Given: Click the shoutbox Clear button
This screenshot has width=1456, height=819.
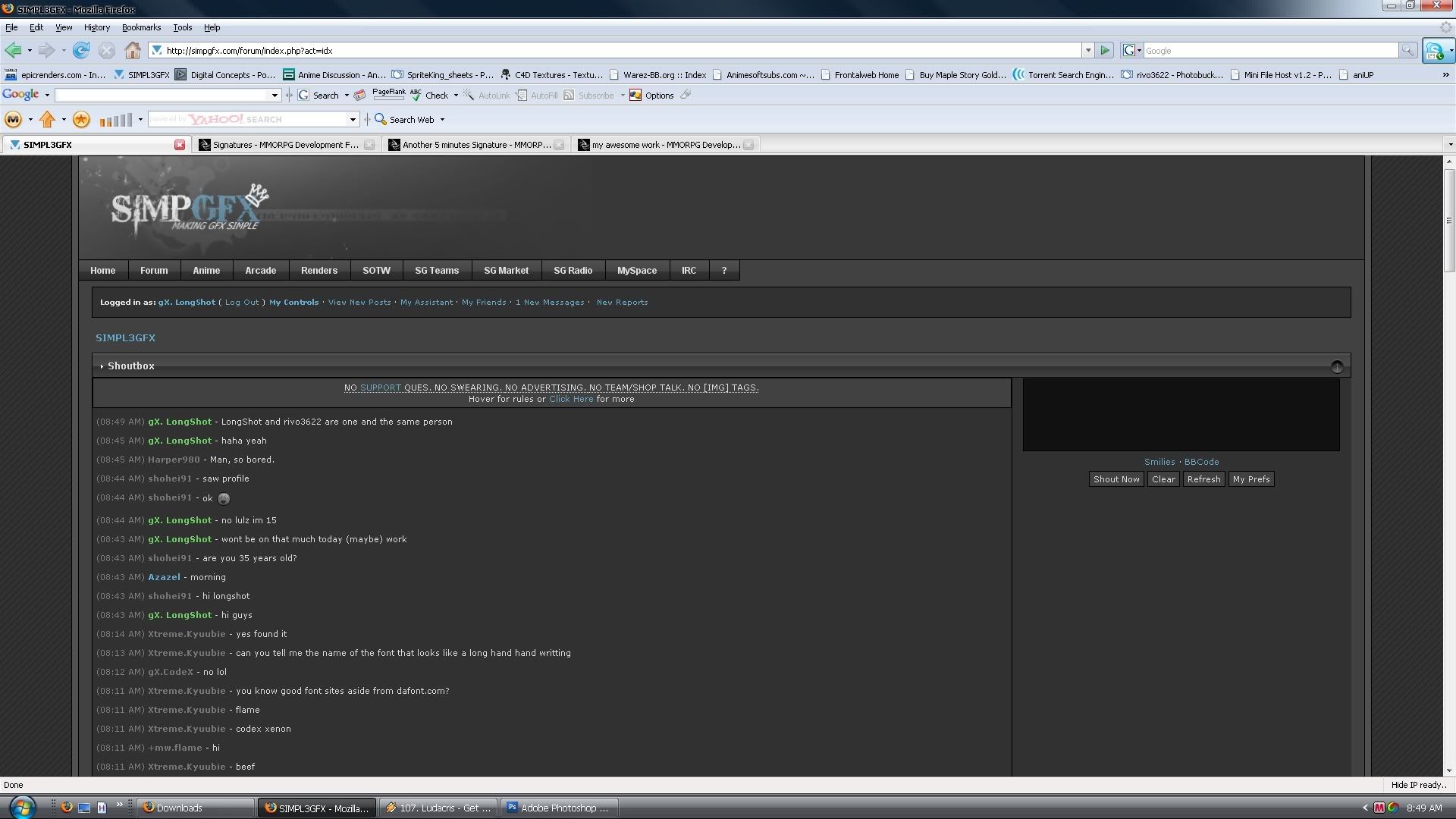Looking at the screenshot, I should pyautogui.click(x=1163, y=479).
